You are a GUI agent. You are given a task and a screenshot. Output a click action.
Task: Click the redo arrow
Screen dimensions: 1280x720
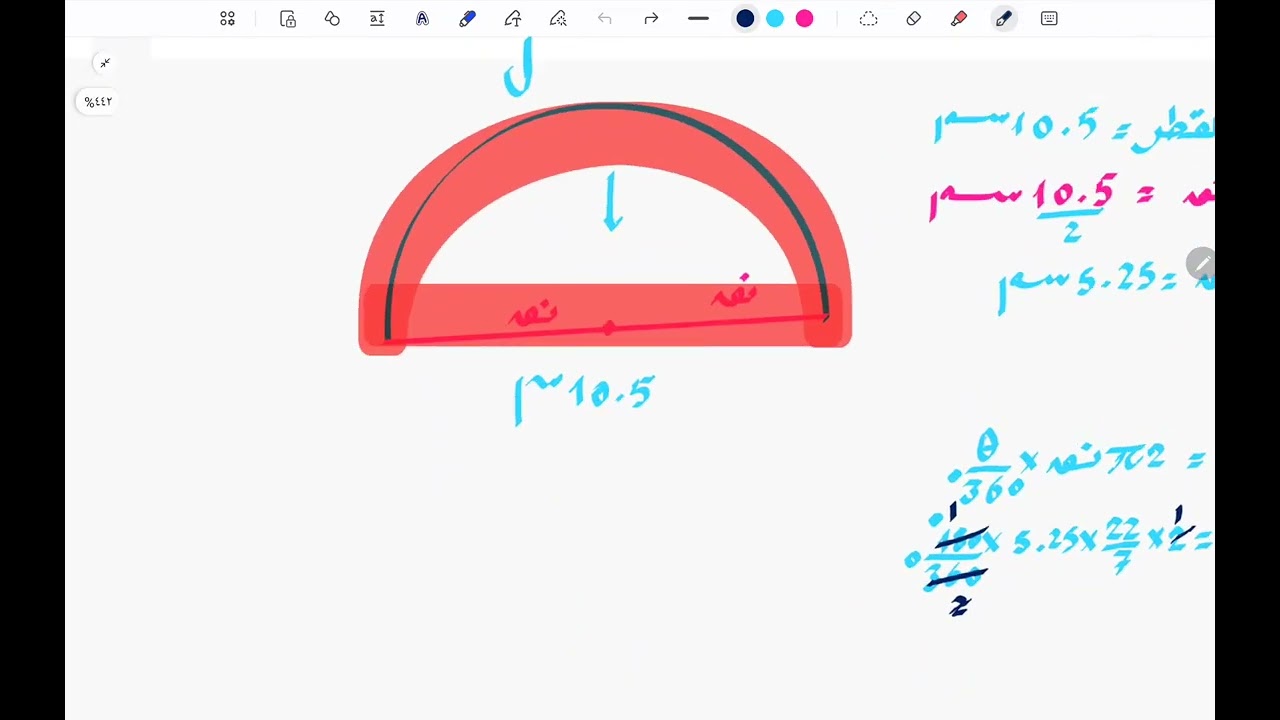click(x=651, y=19)
